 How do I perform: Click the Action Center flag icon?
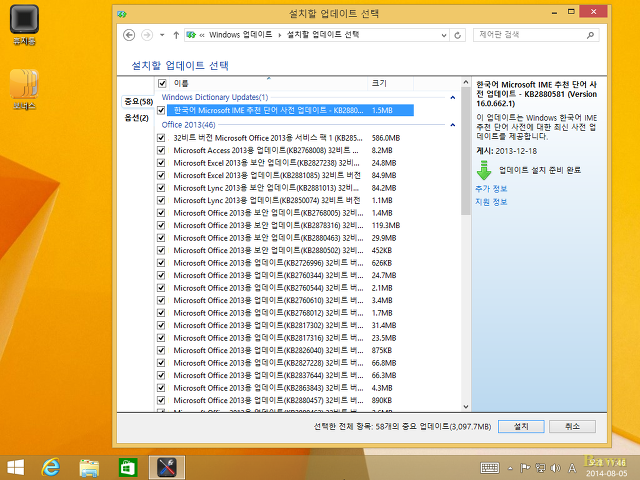tap(524, 468)
